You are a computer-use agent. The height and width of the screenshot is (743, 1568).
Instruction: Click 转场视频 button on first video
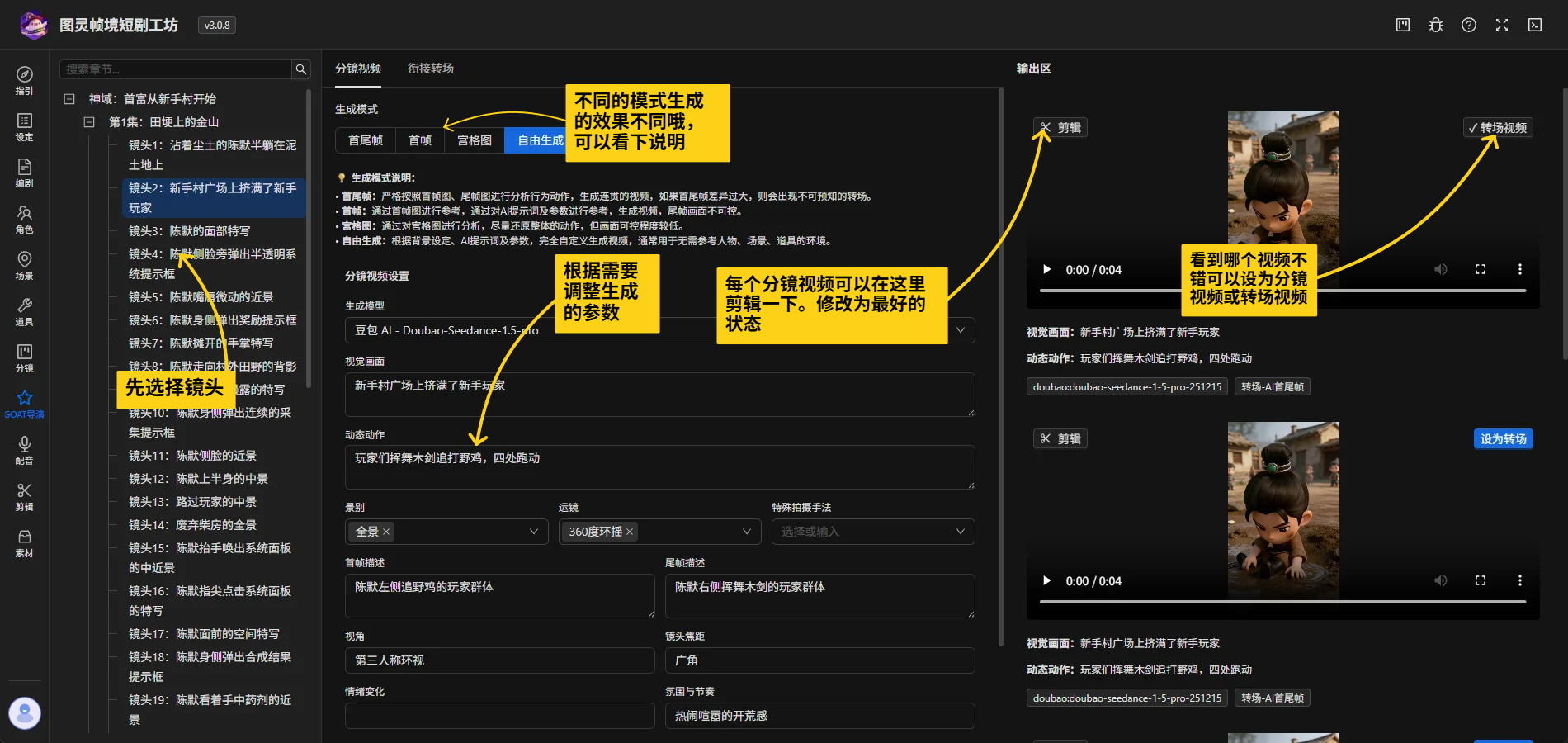pos(1498,128)
